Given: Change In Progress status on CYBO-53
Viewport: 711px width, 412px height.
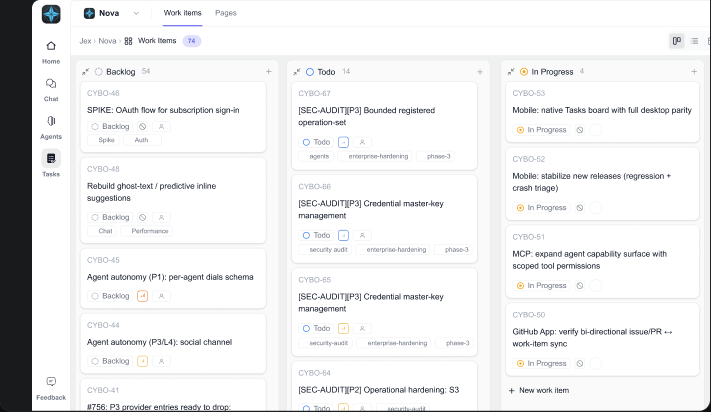Looking at the screenshot, I should pos(541,130).
